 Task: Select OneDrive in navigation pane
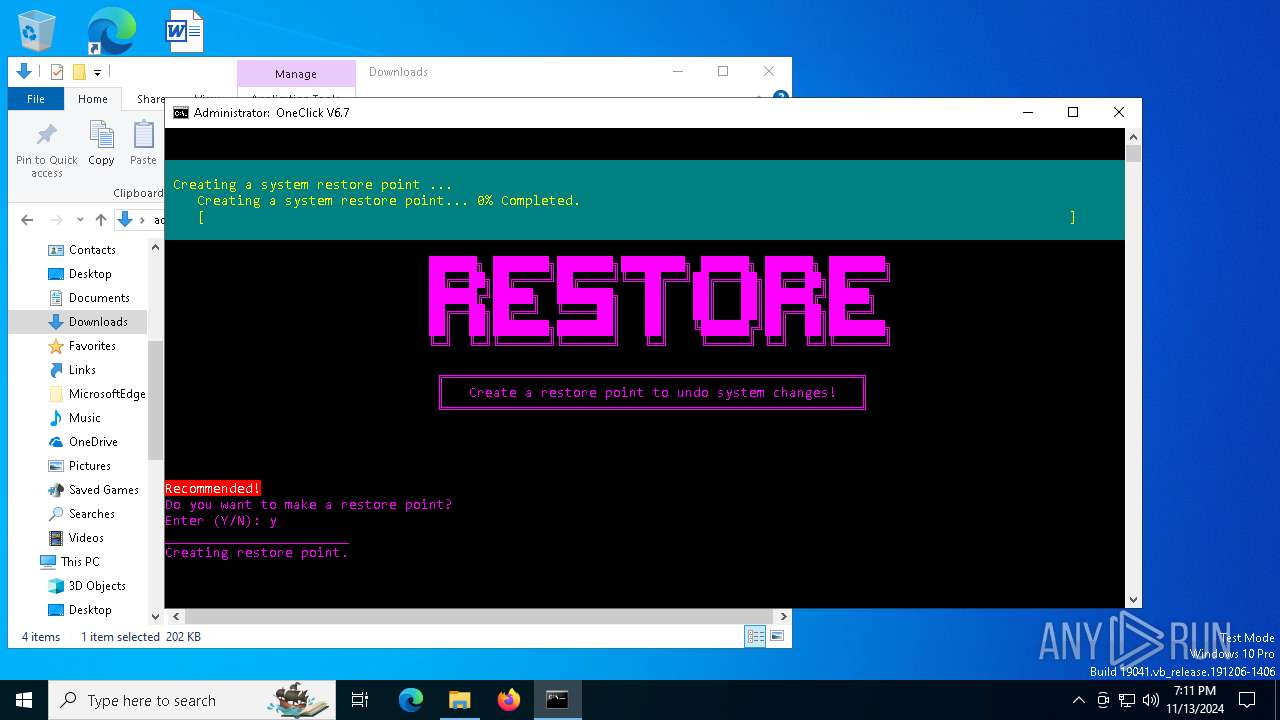(93, 442)
